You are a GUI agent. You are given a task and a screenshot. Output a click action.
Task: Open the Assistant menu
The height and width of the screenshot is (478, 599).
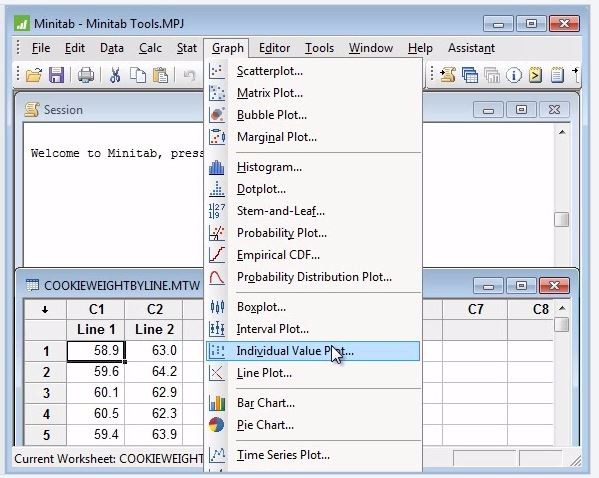click(471, 48)
